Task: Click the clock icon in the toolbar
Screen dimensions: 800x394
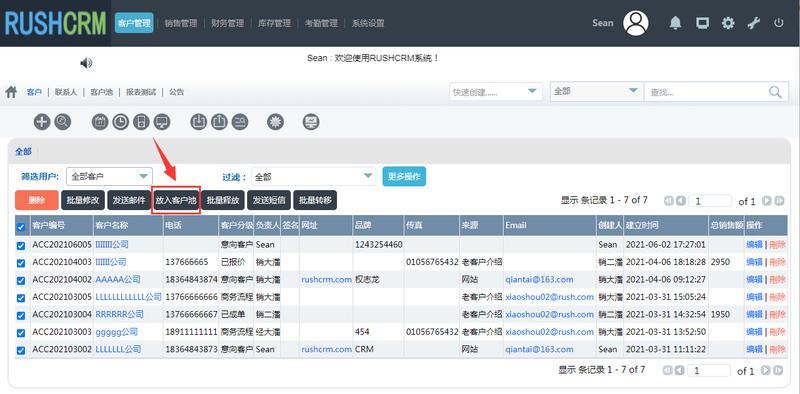Action: pos(120,122)
